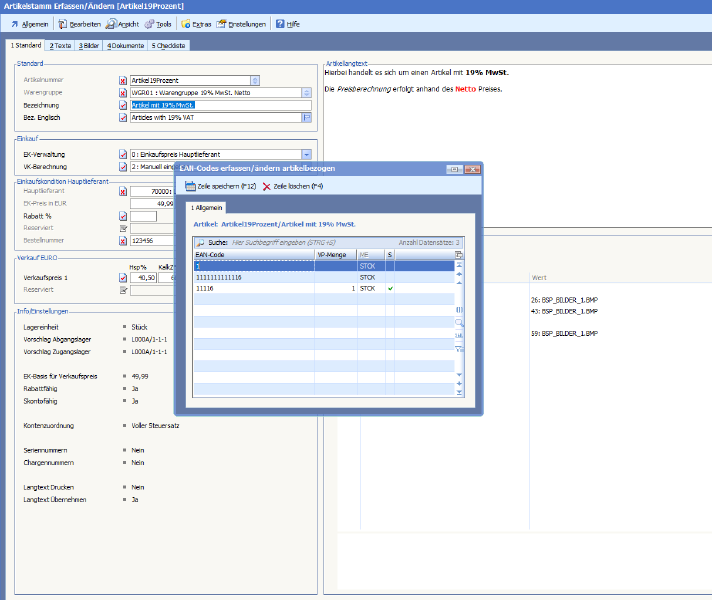Switch to the 4 Dokumente tab
This screenshot has width=712, height=600.
click(126, 45)
